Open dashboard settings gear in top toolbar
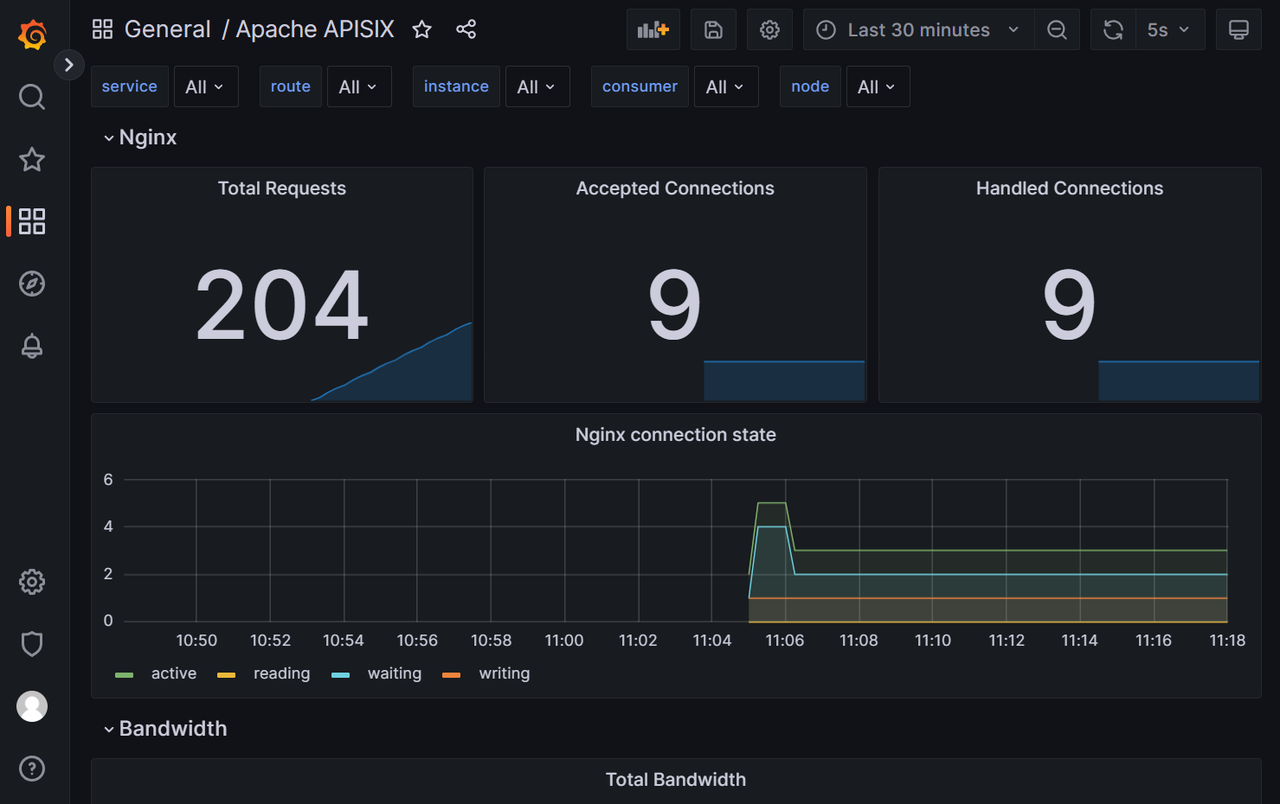Image resolution: width=1280 pixels, height=804 pixels. click(769, 30)
